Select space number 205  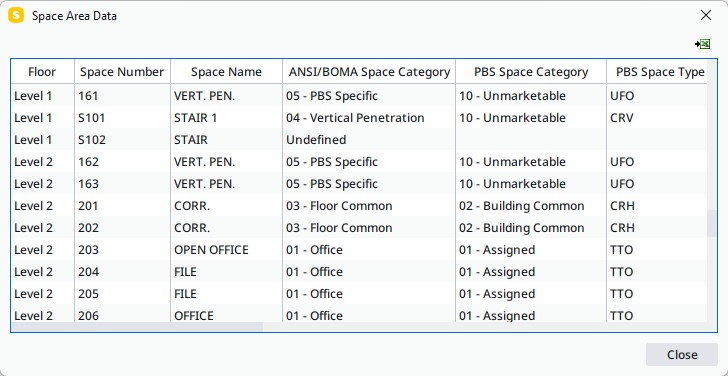pyautogui.click(x=122, y=294)
